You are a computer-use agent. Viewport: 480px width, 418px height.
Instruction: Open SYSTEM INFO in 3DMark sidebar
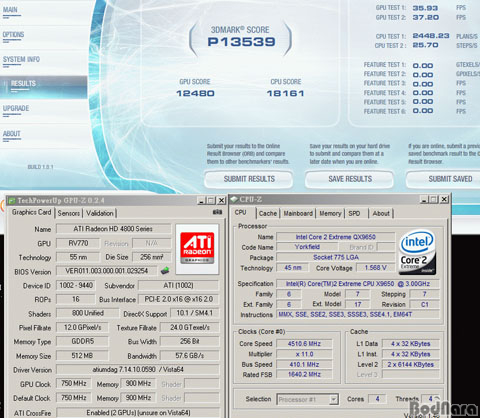21,60
